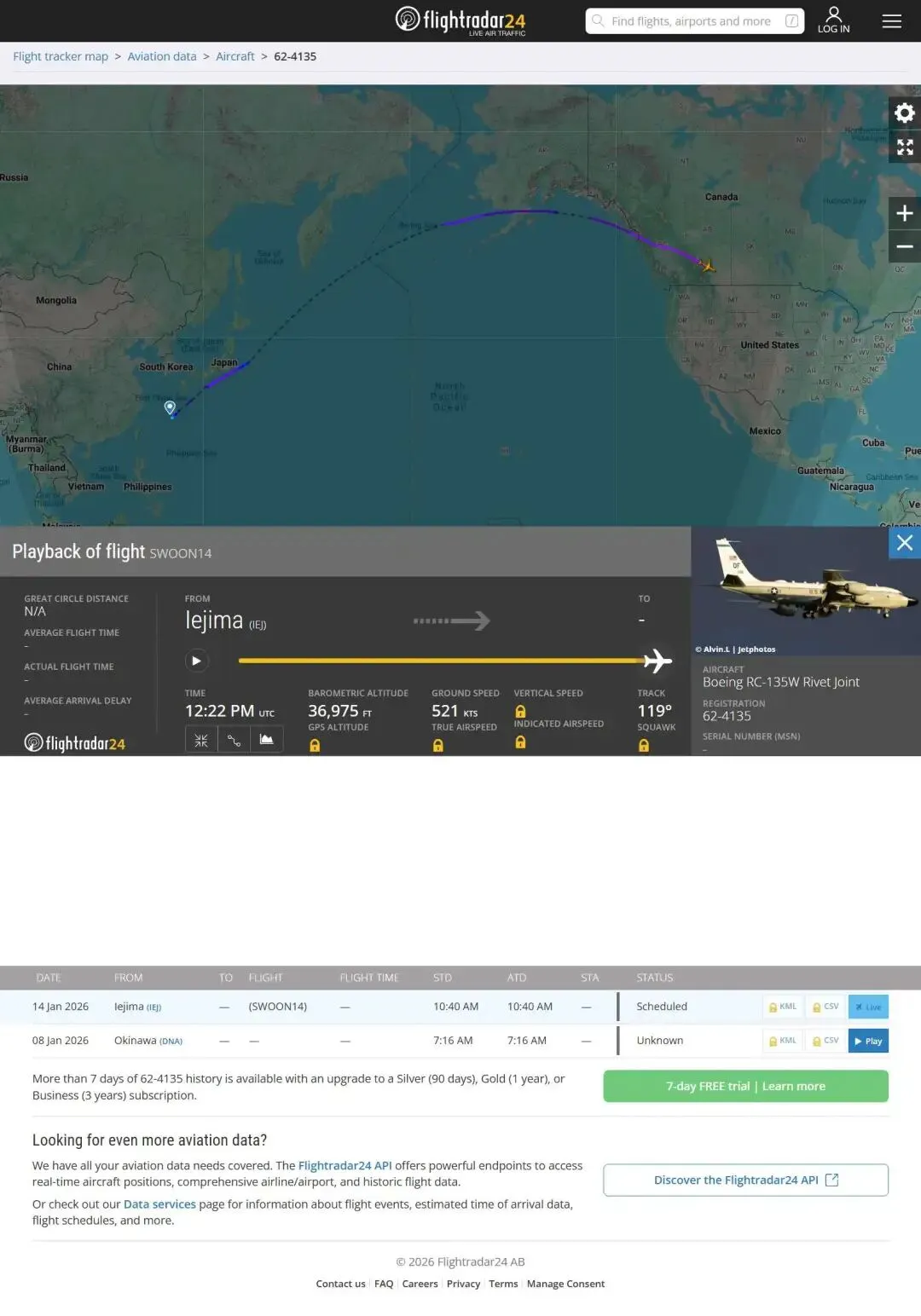Screen dimensions: 921x1316
Task: Start playback with the play button
Action: 196,661
